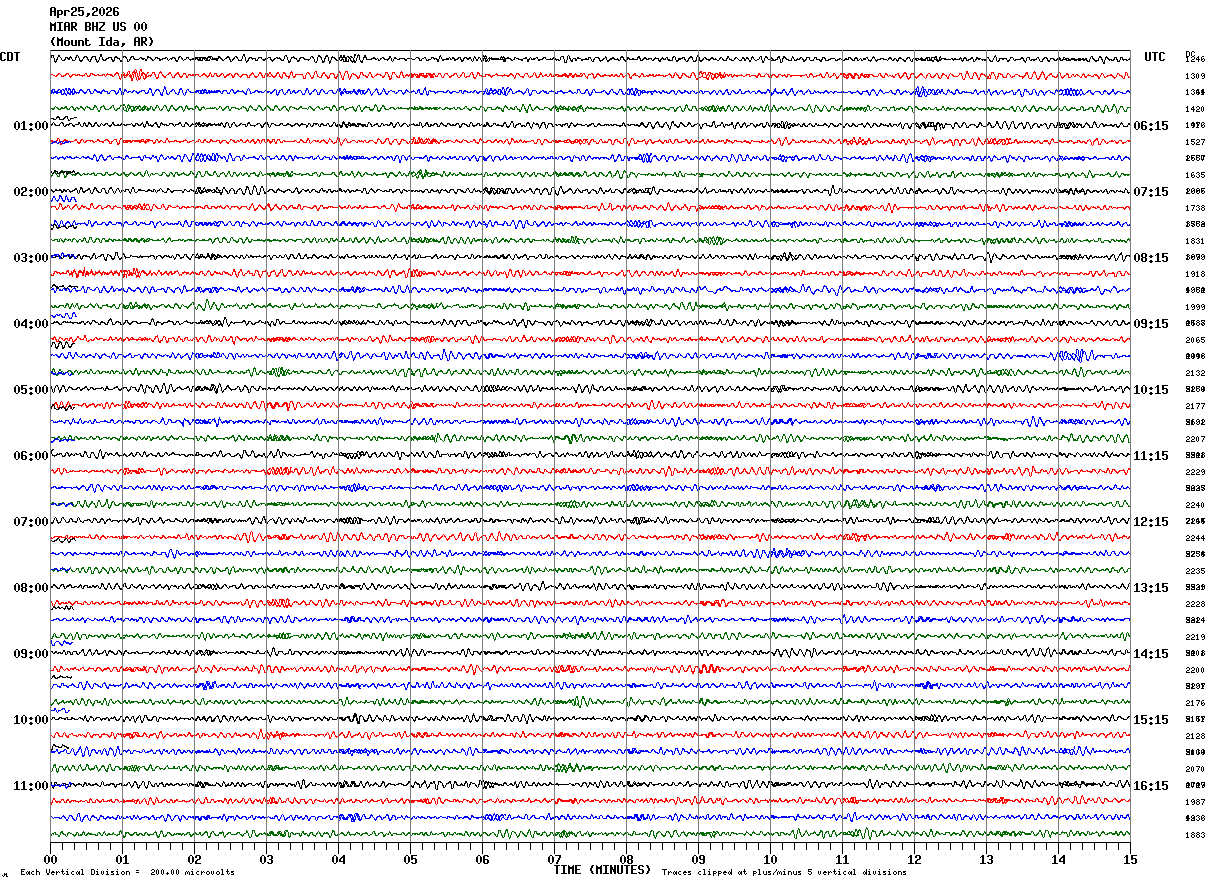The image size is (1210, 886).
Task: Click the '15:15' UTC time label
Action: pos(1150,720)
